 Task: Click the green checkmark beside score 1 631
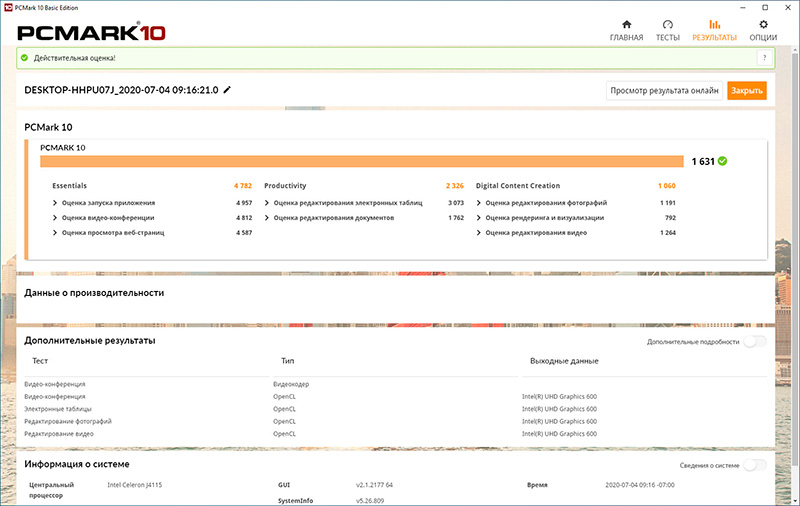pyautogui.click(x=722, y=160)
